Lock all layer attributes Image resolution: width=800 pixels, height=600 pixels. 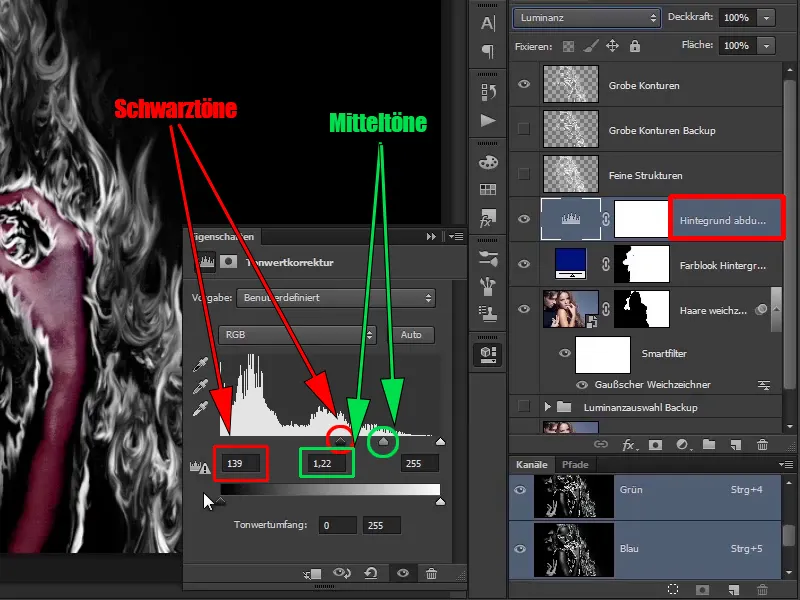pos(635,46)
